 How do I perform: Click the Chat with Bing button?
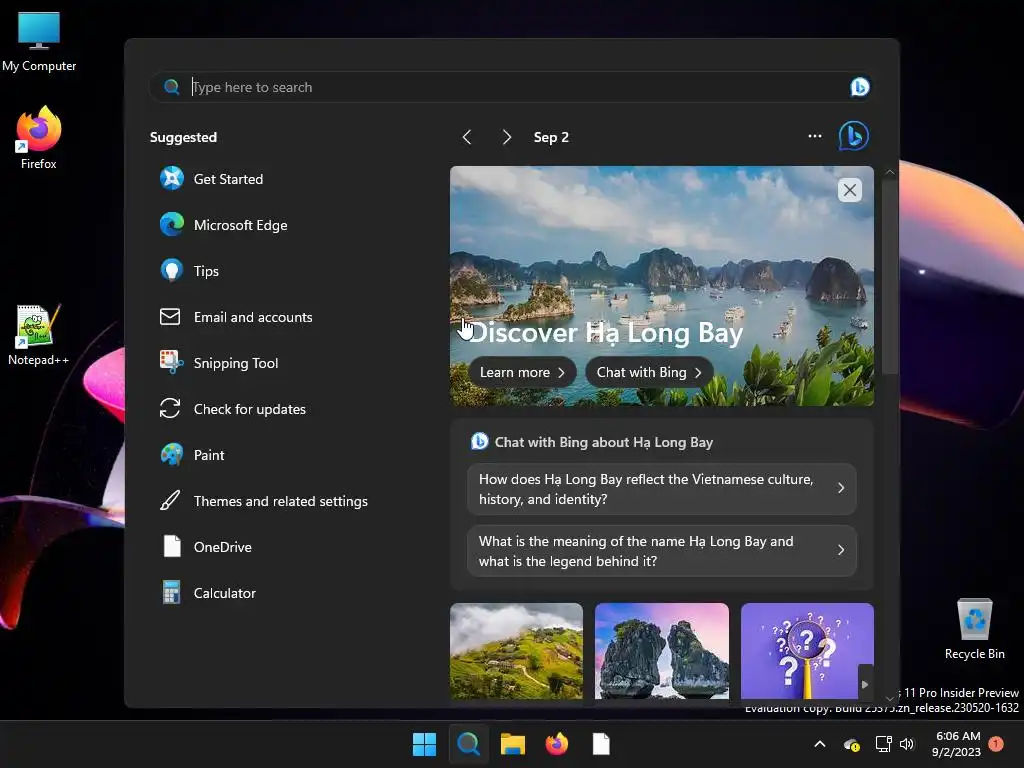[649, 372]
